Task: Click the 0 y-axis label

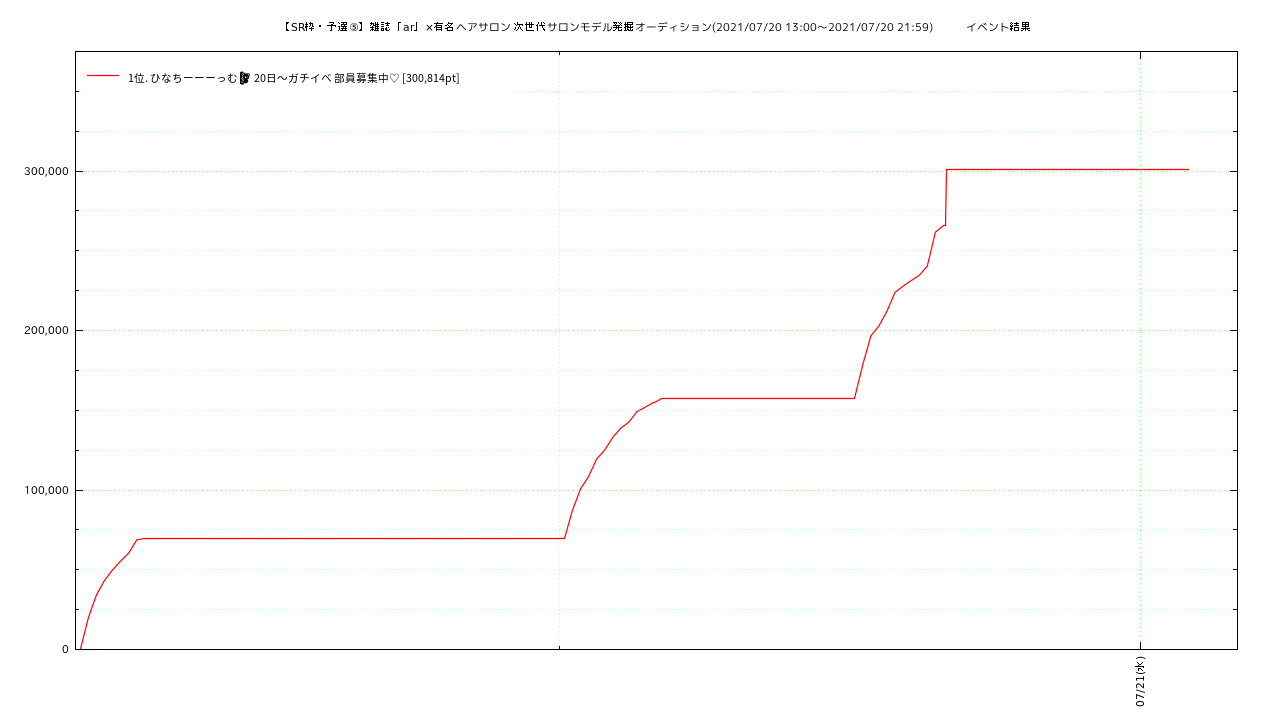Action: coord(65,650)
